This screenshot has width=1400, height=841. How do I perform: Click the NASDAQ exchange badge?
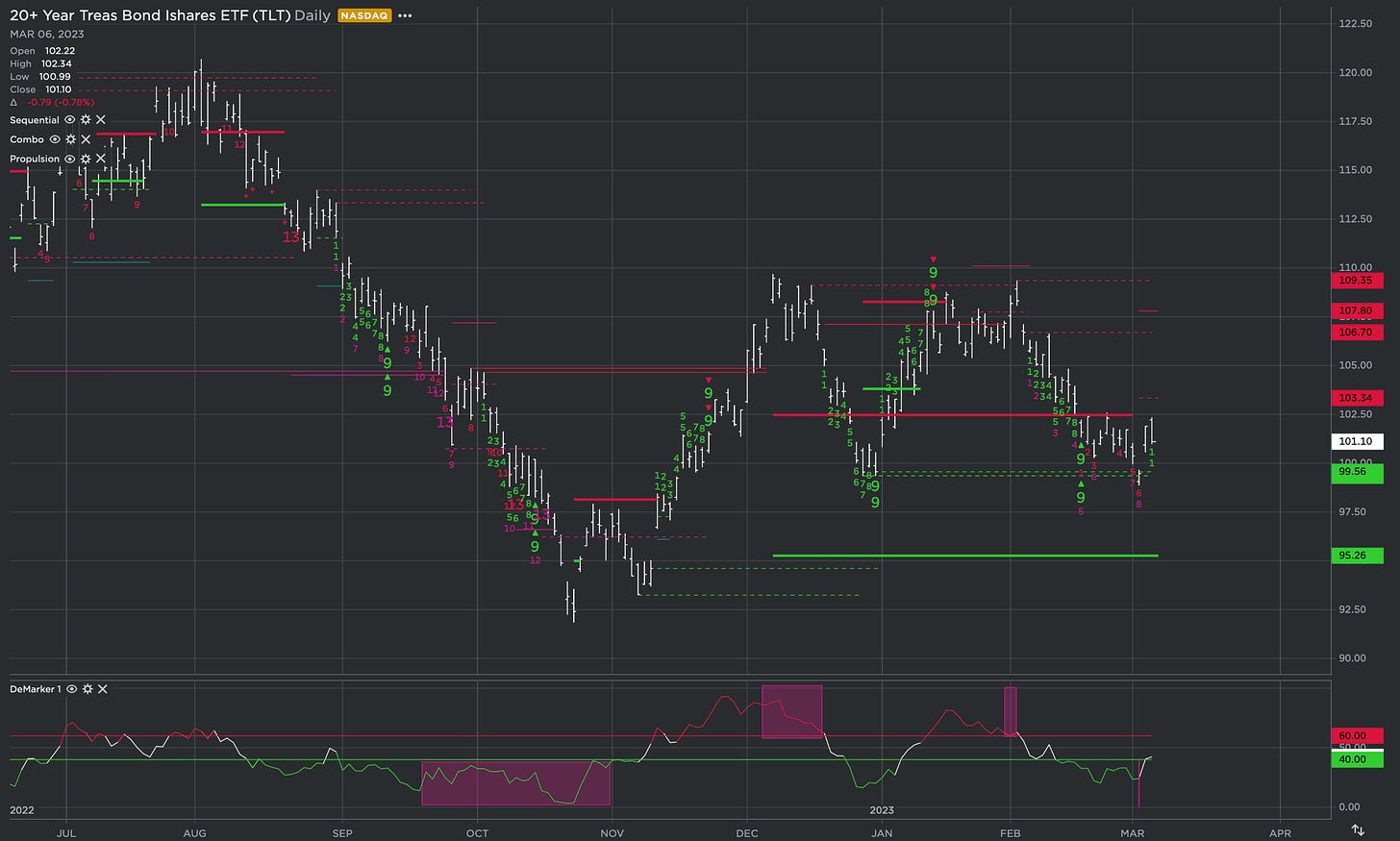(x=364, y=16)
